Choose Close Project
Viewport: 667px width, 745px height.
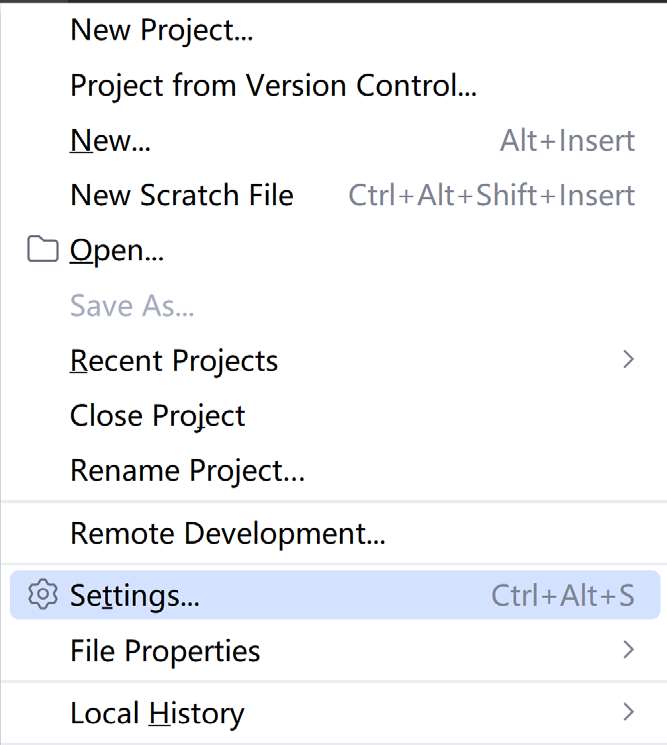tap(158, 415)
